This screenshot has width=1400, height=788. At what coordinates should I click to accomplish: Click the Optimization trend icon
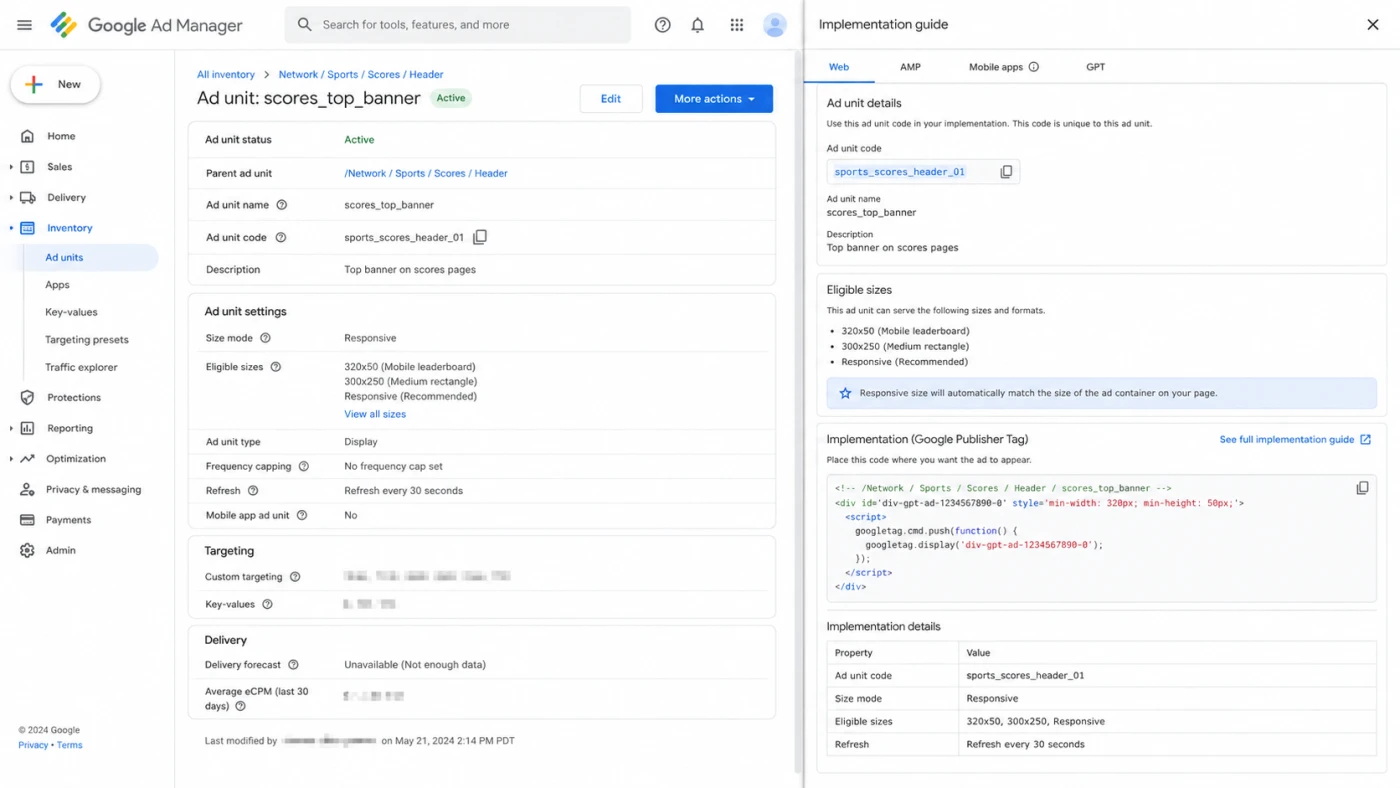(27, 459)
